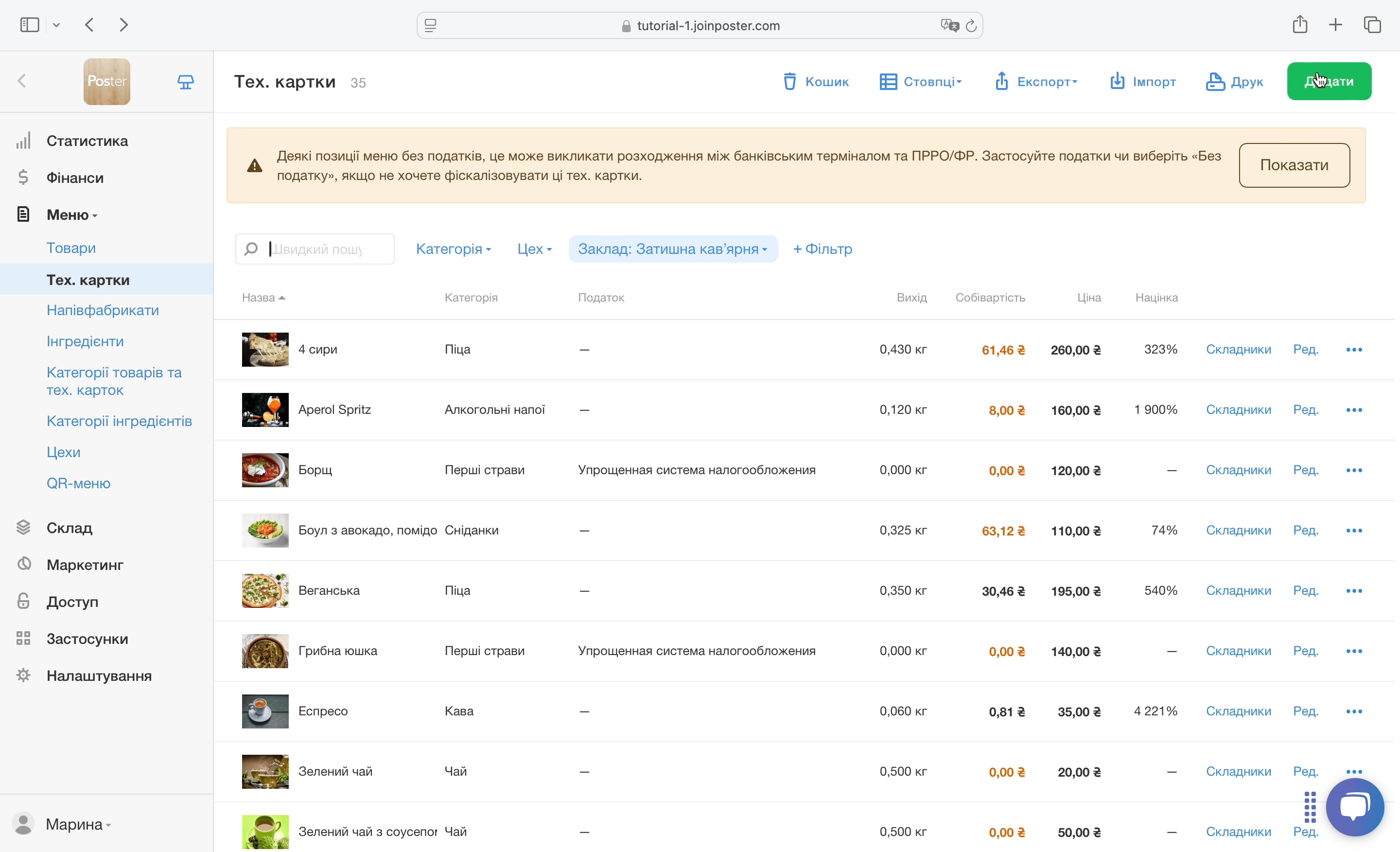Open the Категорія filter dropdown
The image size is (1400, 852).
click(454, 249)
